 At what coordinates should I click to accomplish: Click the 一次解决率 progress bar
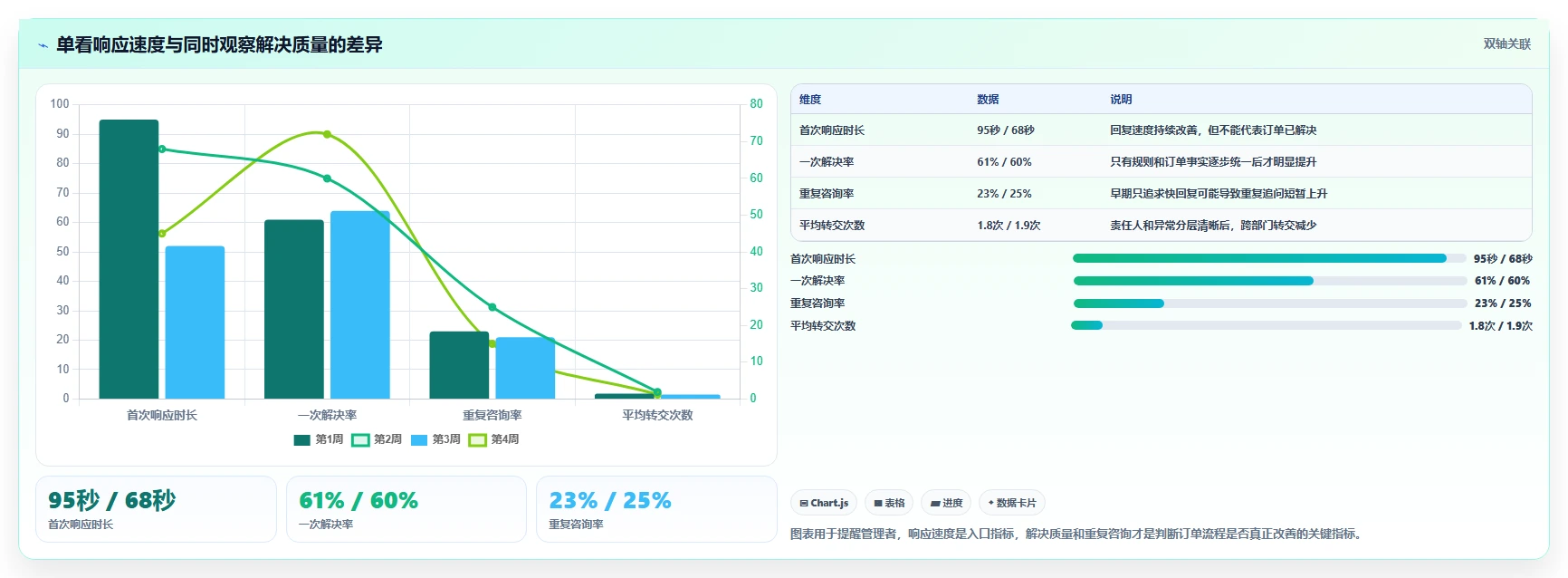1269,281
